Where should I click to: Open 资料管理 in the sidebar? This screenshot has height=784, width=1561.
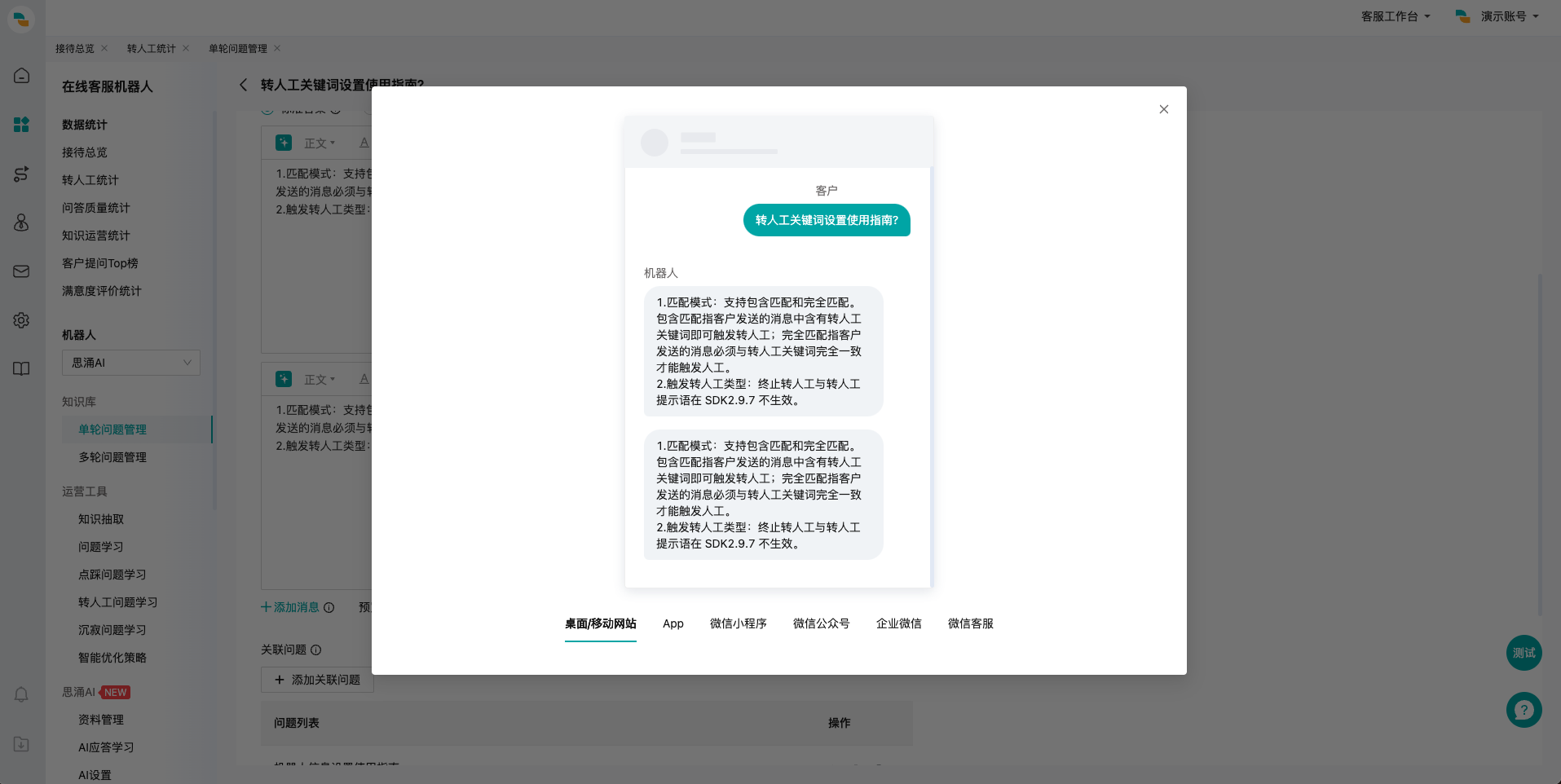(x=101, y=720)
